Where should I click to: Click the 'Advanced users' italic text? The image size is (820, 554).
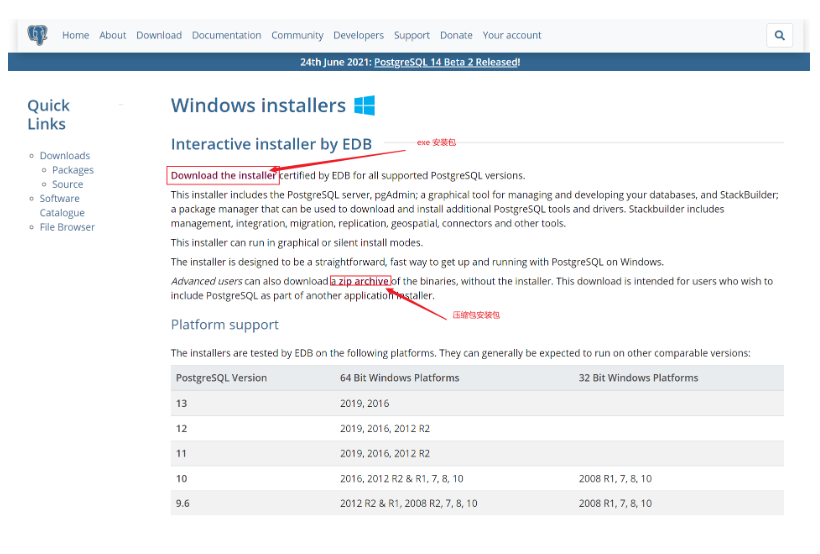207,281
